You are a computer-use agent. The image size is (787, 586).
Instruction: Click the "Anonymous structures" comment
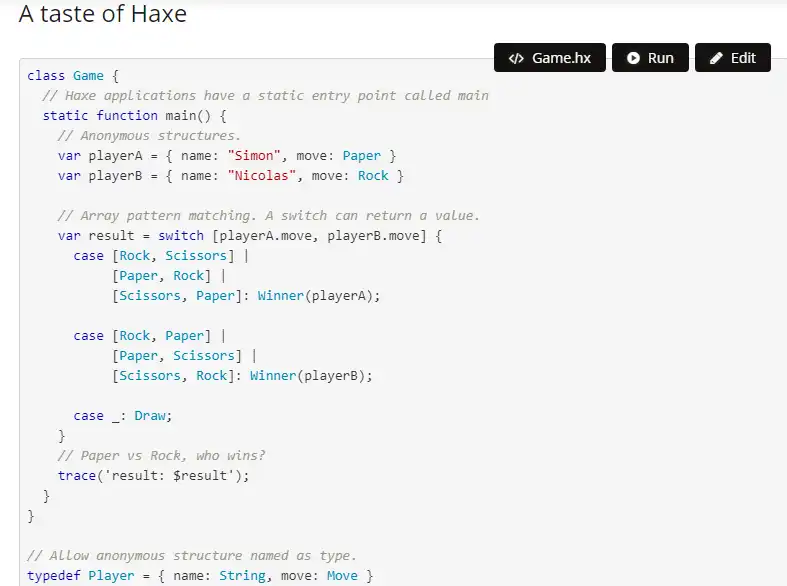click(x=149, y=135)
